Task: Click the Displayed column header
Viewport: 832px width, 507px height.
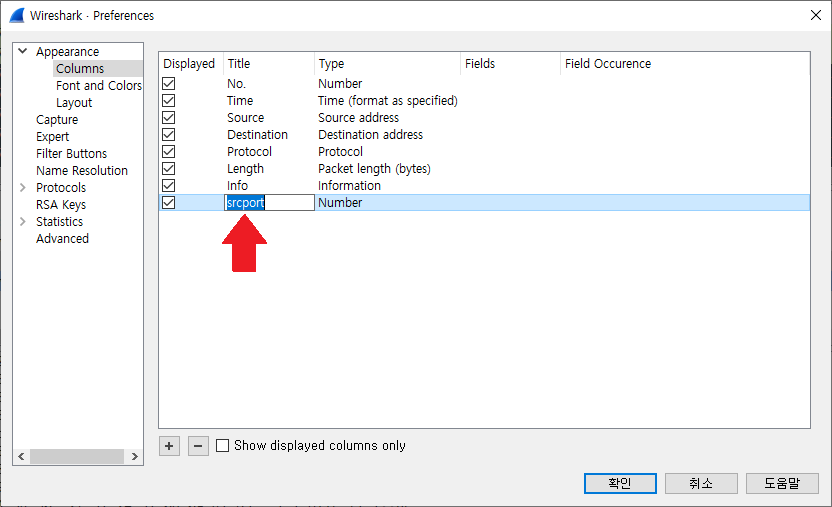Action: 191,63
